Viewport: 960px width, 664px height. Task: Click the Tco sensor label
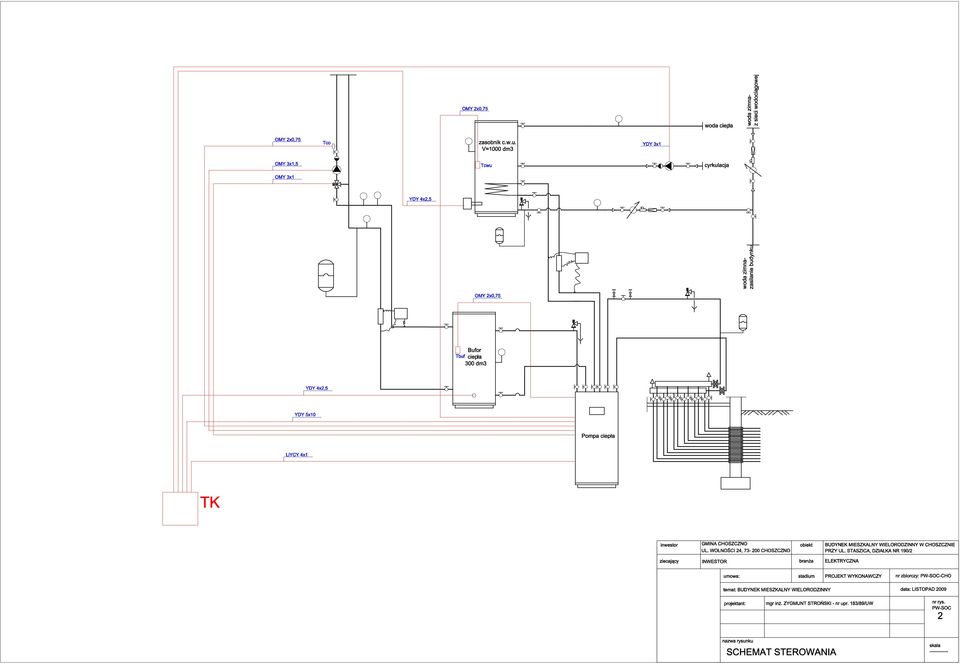327,144
